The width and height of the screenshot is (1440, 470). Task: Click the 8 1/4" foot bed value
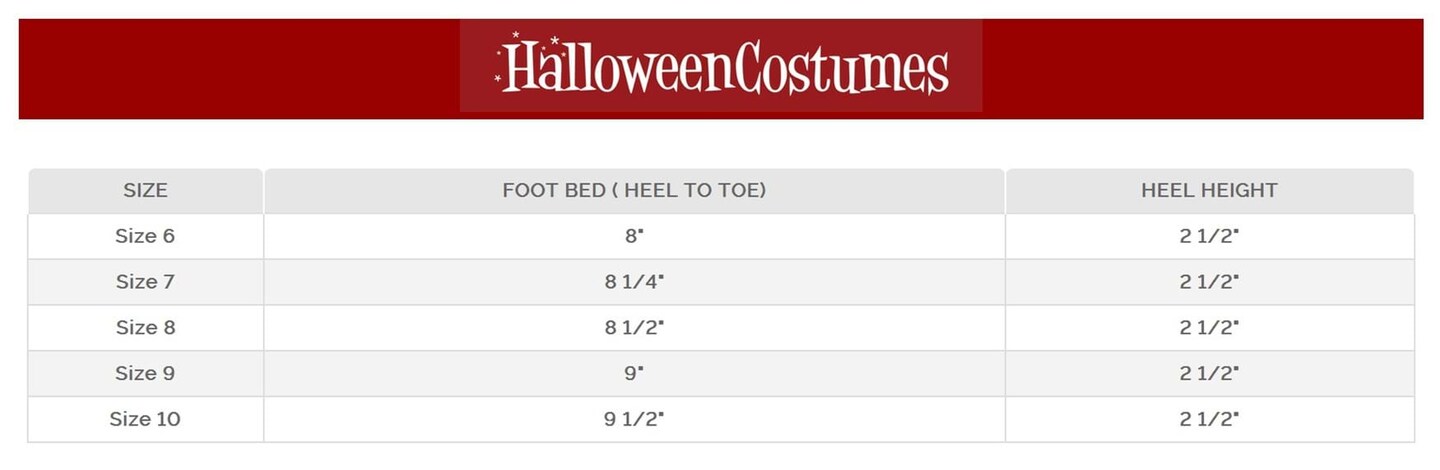634,282
